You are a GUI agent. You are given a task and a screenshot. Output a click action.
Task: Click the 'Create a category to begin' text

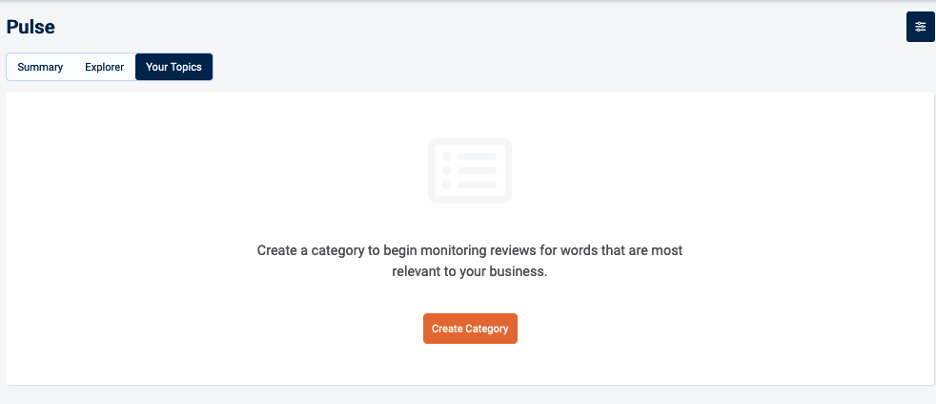332,250
